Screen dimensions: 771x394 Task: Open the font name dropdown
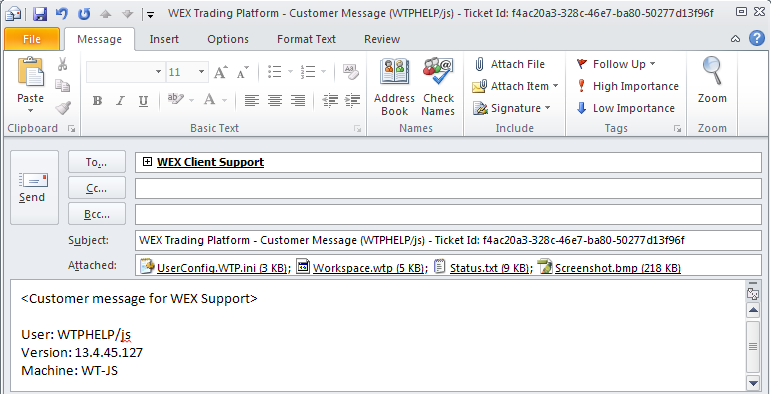tap(158, 72)
